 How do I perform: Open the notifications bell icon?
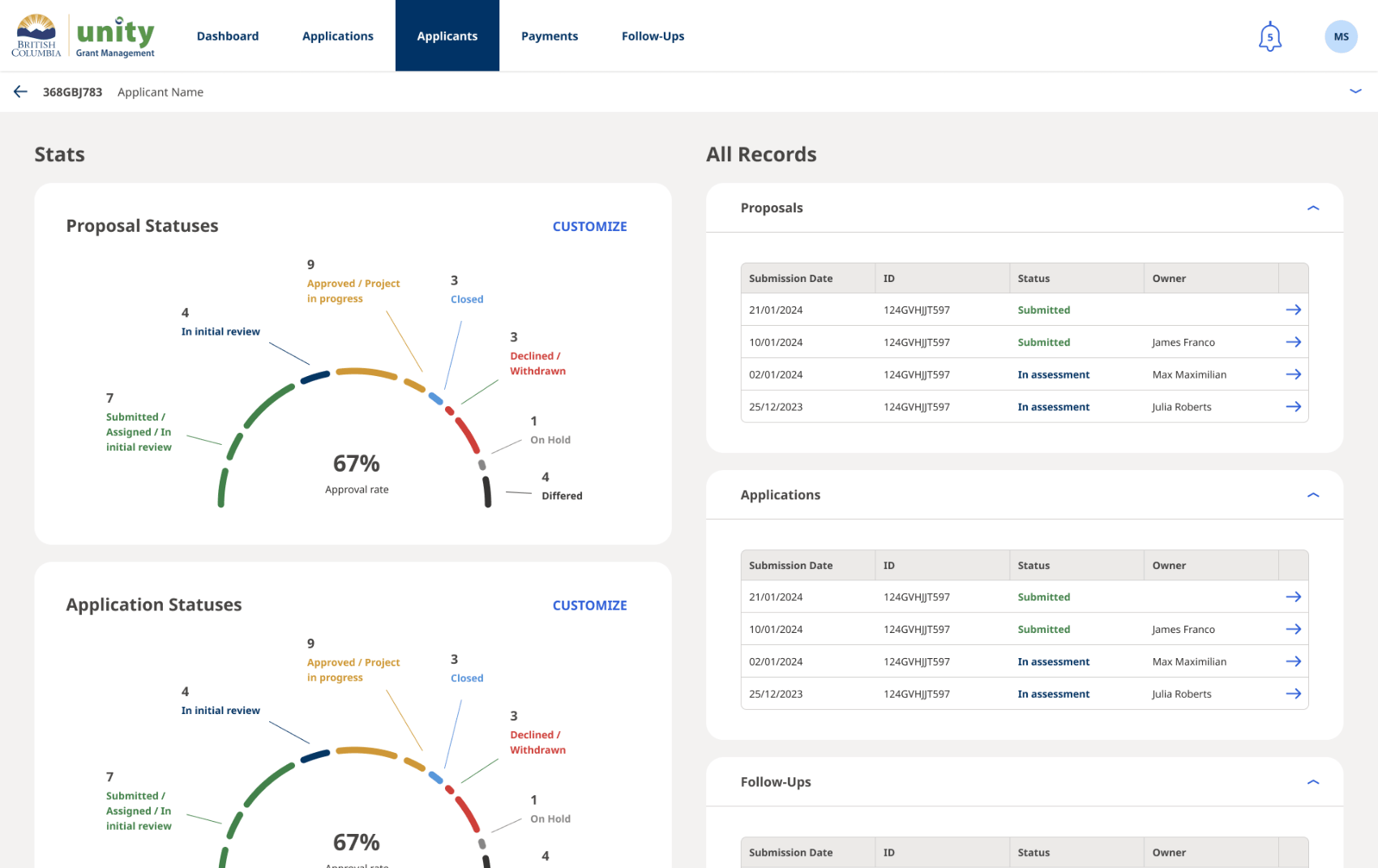click(1269, 36)
